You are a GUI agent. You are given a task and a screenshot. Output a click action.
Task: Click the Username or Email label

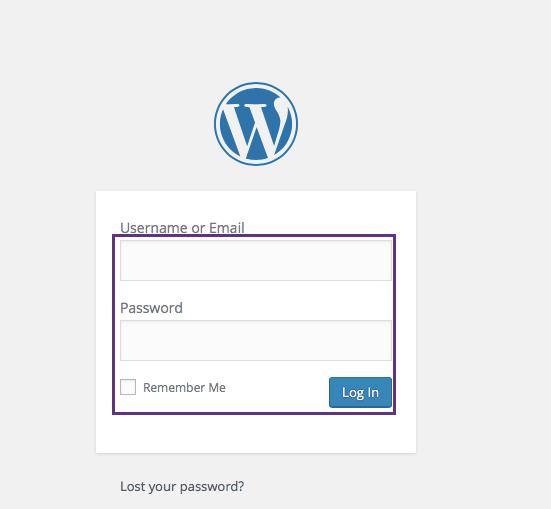coord(182,228)
